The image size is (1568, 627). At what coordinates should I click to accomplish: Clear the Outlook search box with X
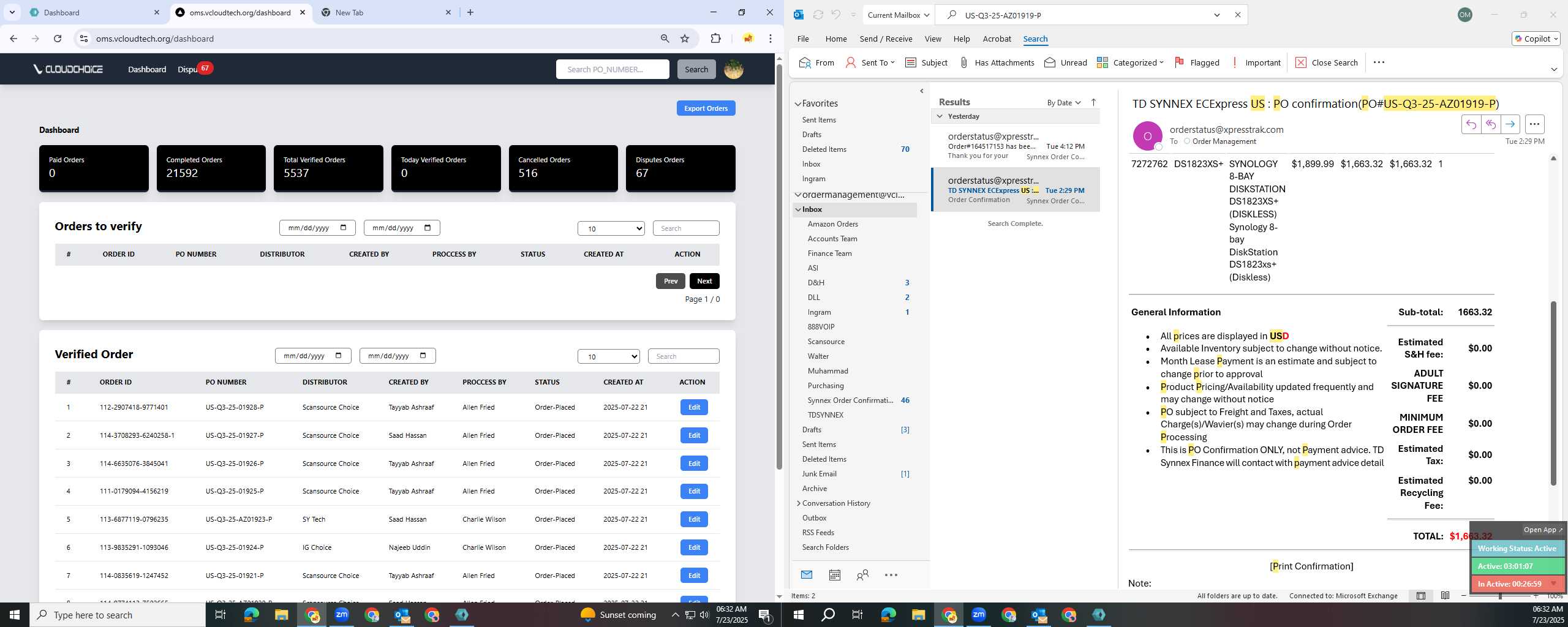pos(1237,15)
